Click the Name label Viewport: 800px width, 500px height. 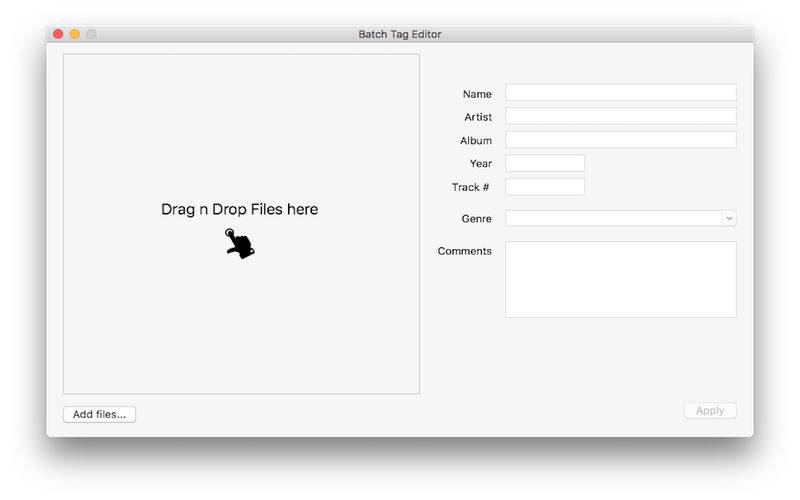point(477,94)
